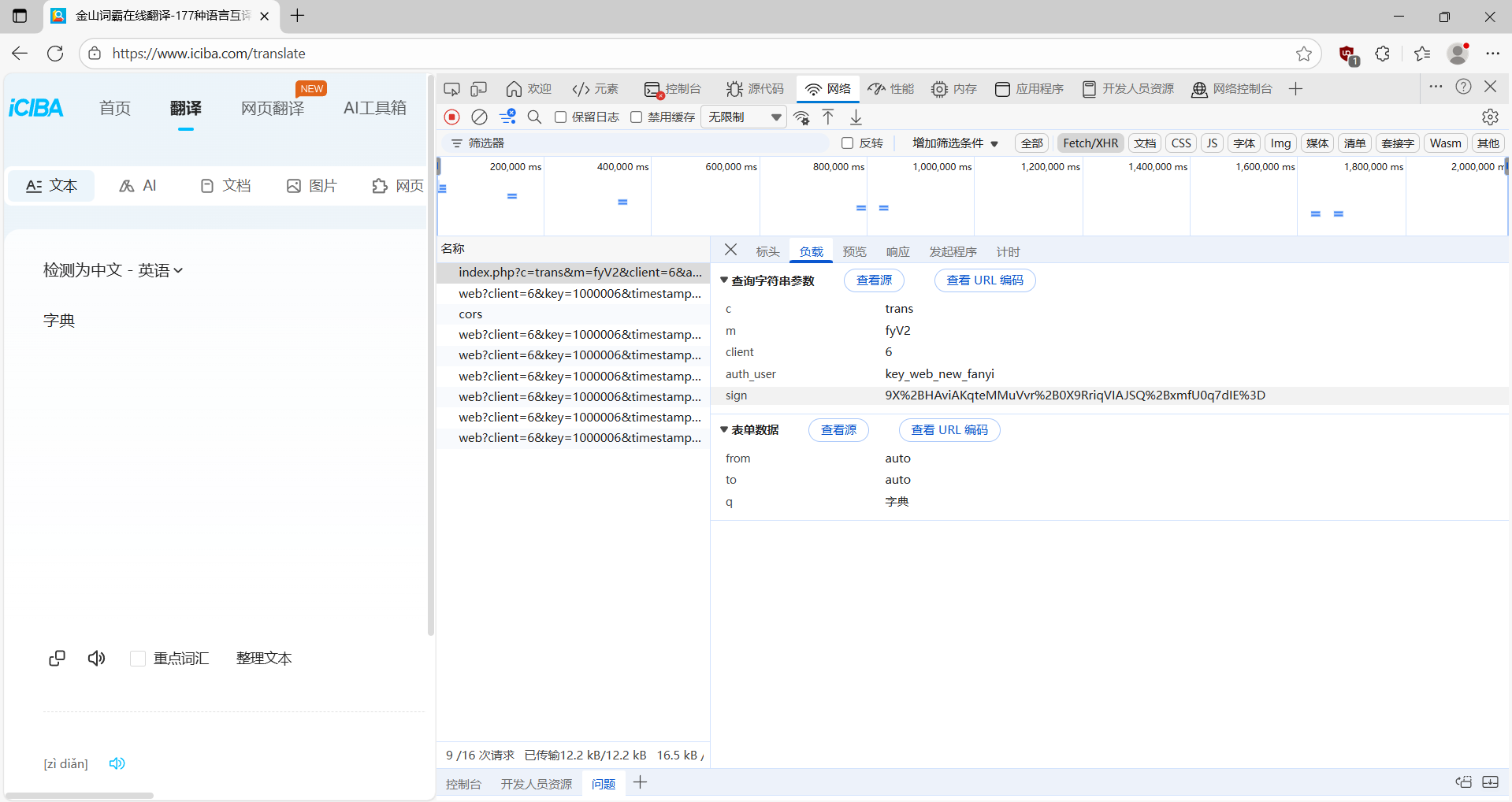Open 网页翻译 nav link
The width and height of the screenshot is (1512, 802).
(x=273, y=109)
